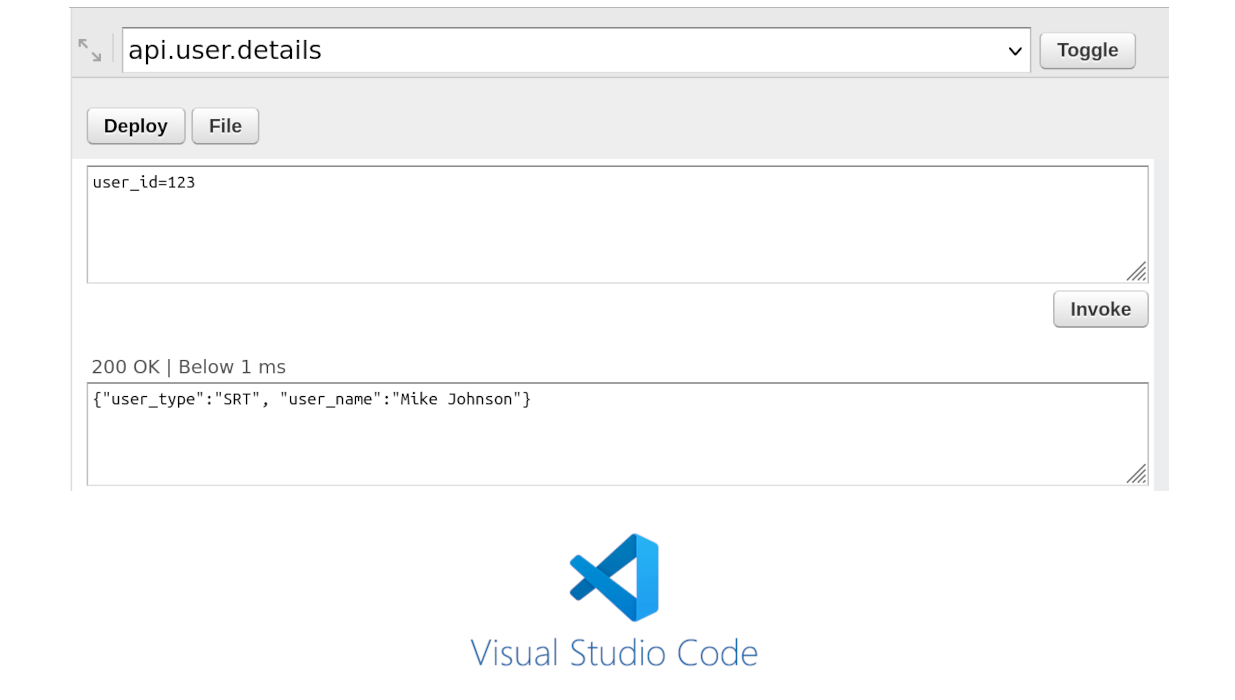Open the File button
Screen dimensions: 1235x700
225,126
